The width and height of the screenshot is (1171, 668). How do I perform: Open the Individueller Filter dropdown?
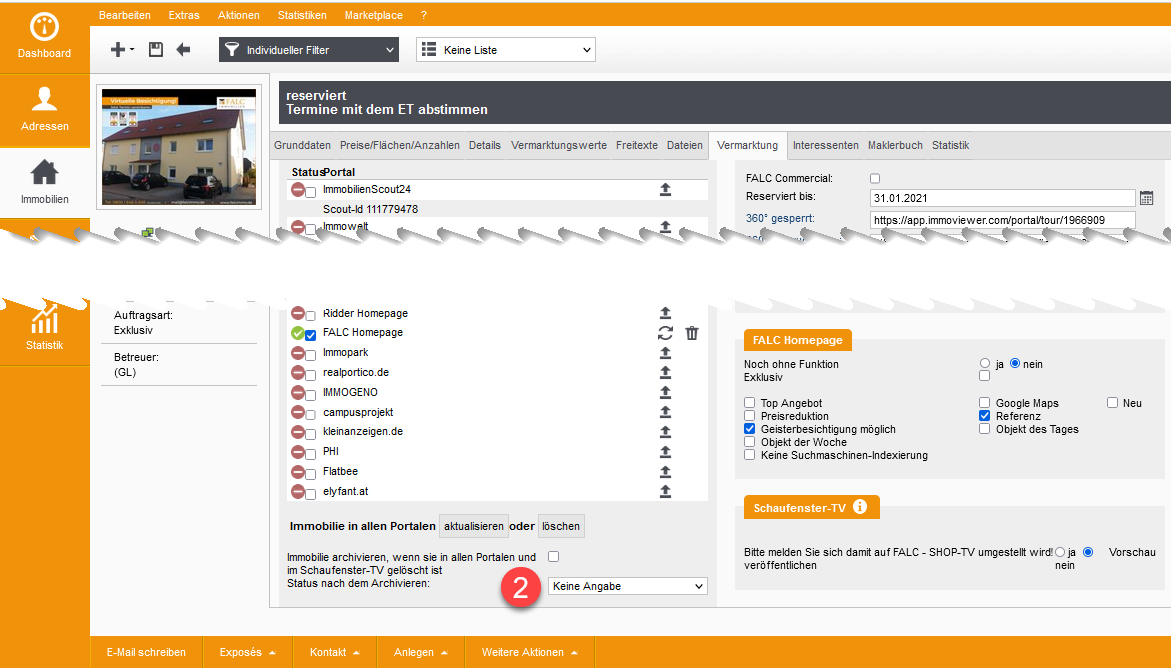tap(308, 50)
